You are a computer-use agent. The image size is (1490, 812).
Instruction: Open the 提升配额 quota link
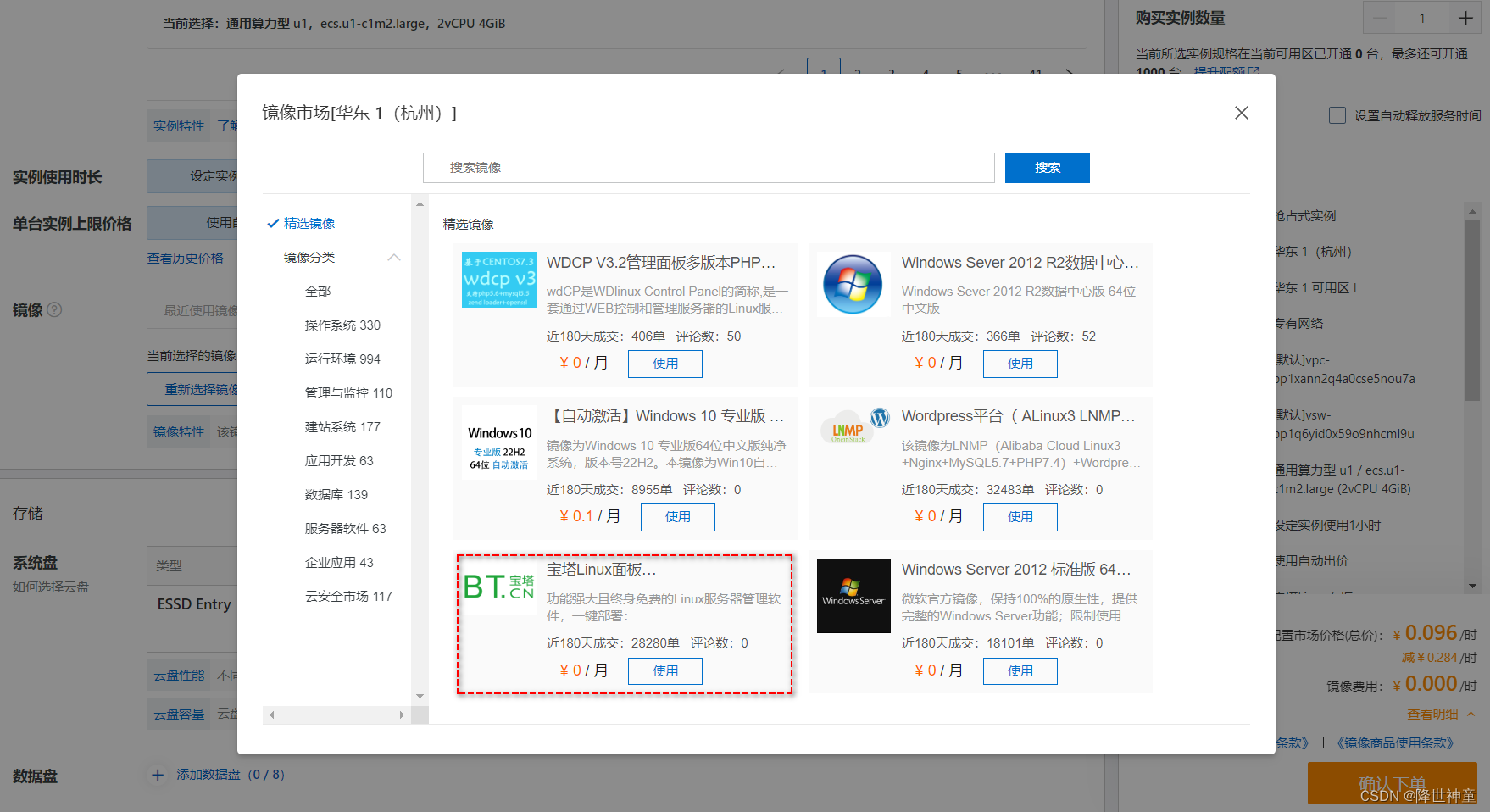(x=1226, y=72)
